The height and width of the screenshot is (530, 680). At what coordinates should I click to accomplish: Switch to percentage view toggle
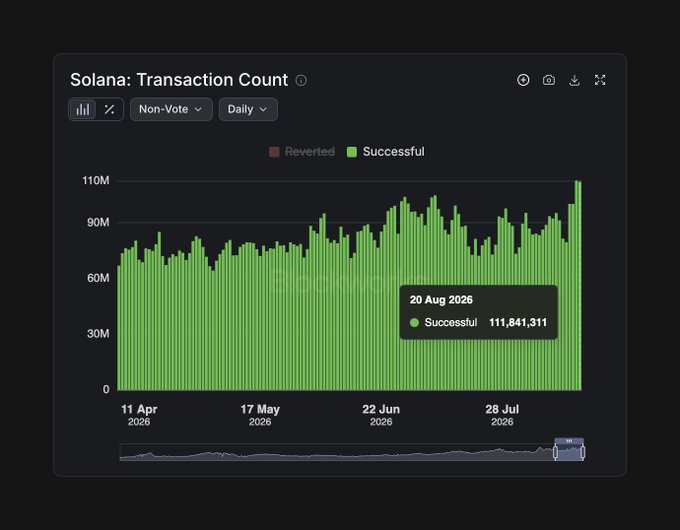tap(109, 109)
